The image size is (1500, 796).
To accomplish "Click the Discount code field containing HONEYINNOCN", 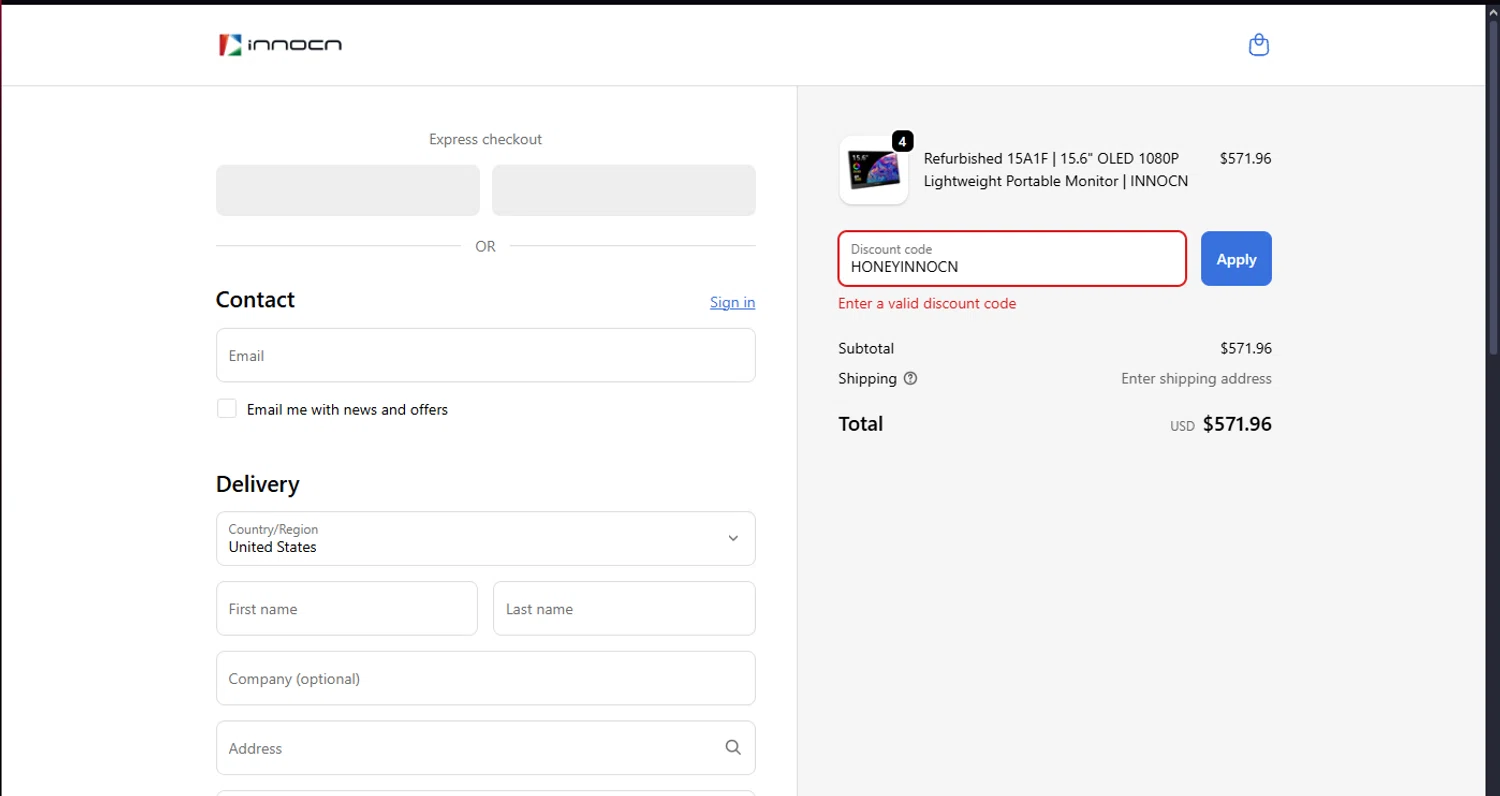I will (x=1012, y=259).
